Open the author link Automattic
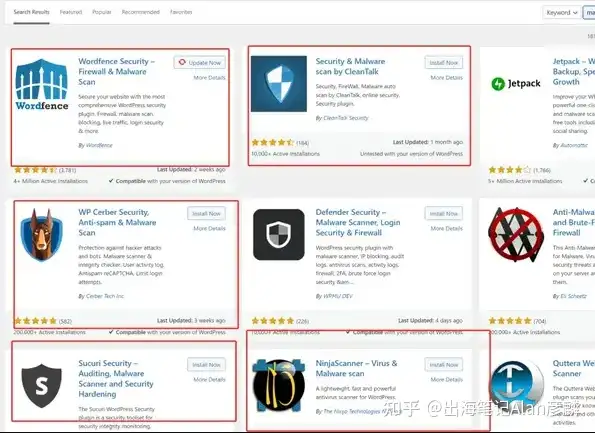Viewport: 595px width, 433px height. 574,145
